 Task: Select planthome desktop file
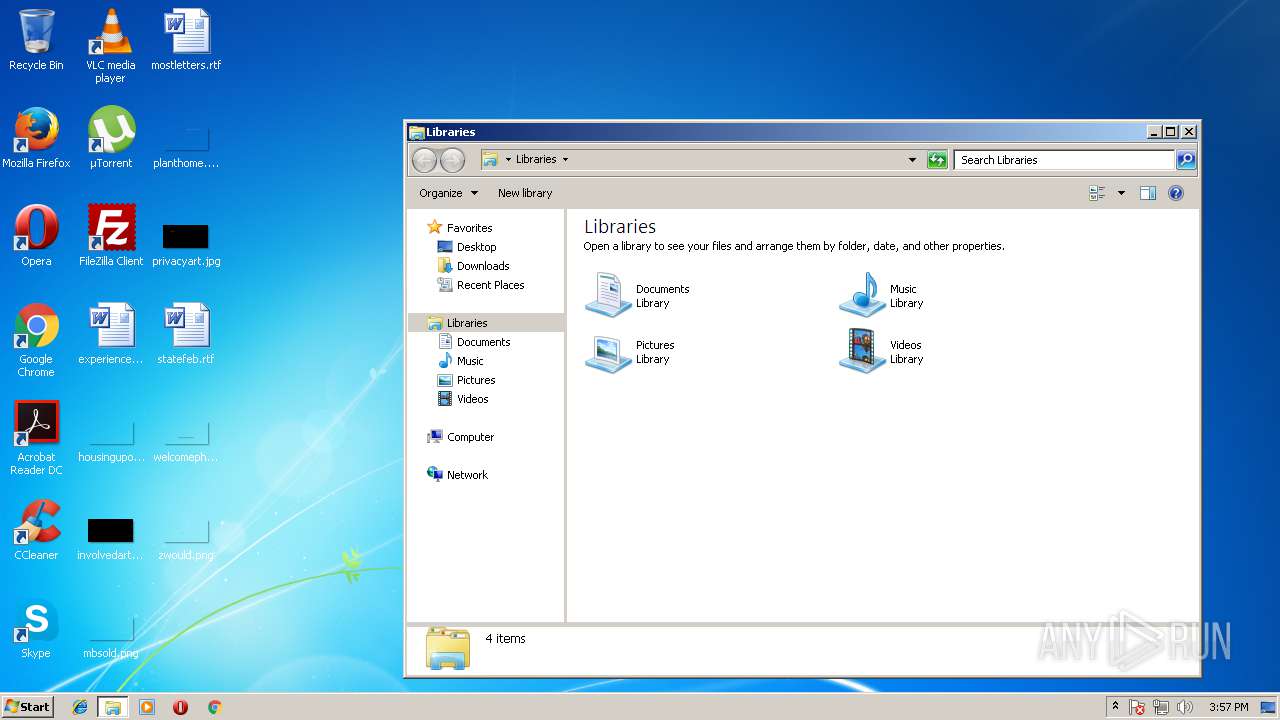click(186, 147)
